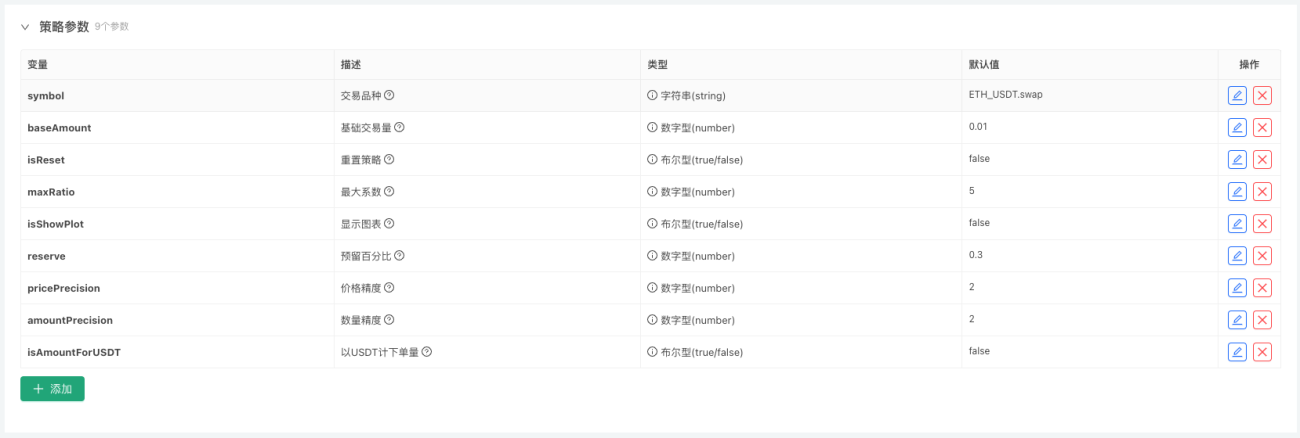
Task: Delete the amountPrecision parameter
Action: [x=1262, y=319]
